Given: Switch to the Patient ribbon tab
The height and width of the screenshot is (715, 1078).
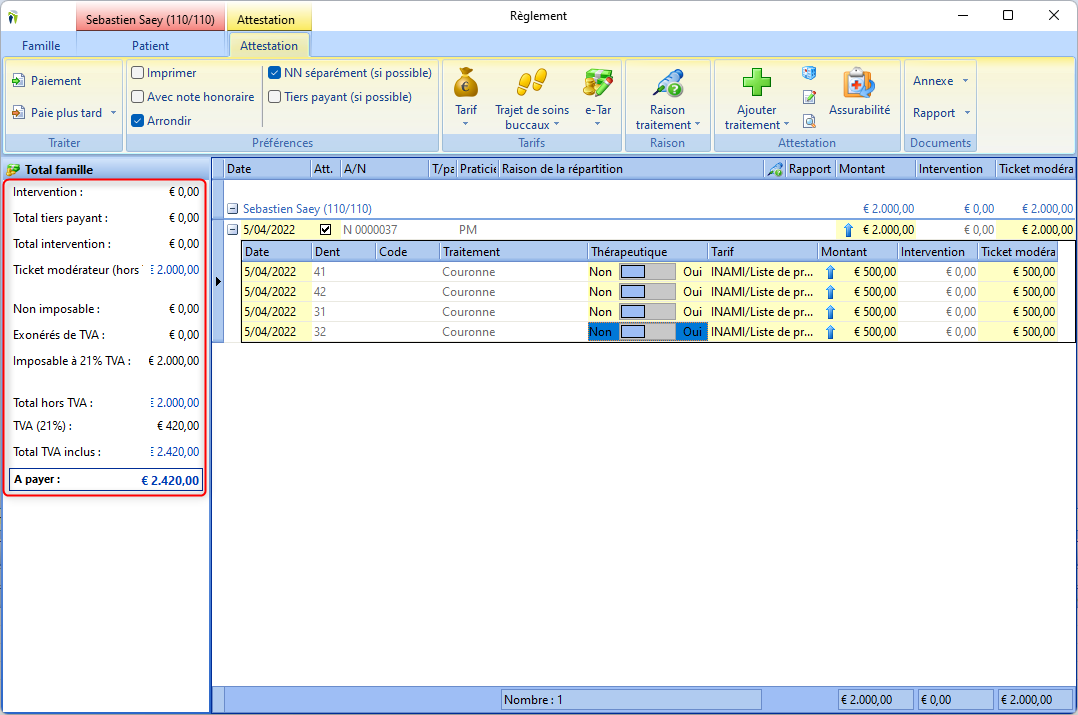Looking at the screenshot, I should 150,46.
